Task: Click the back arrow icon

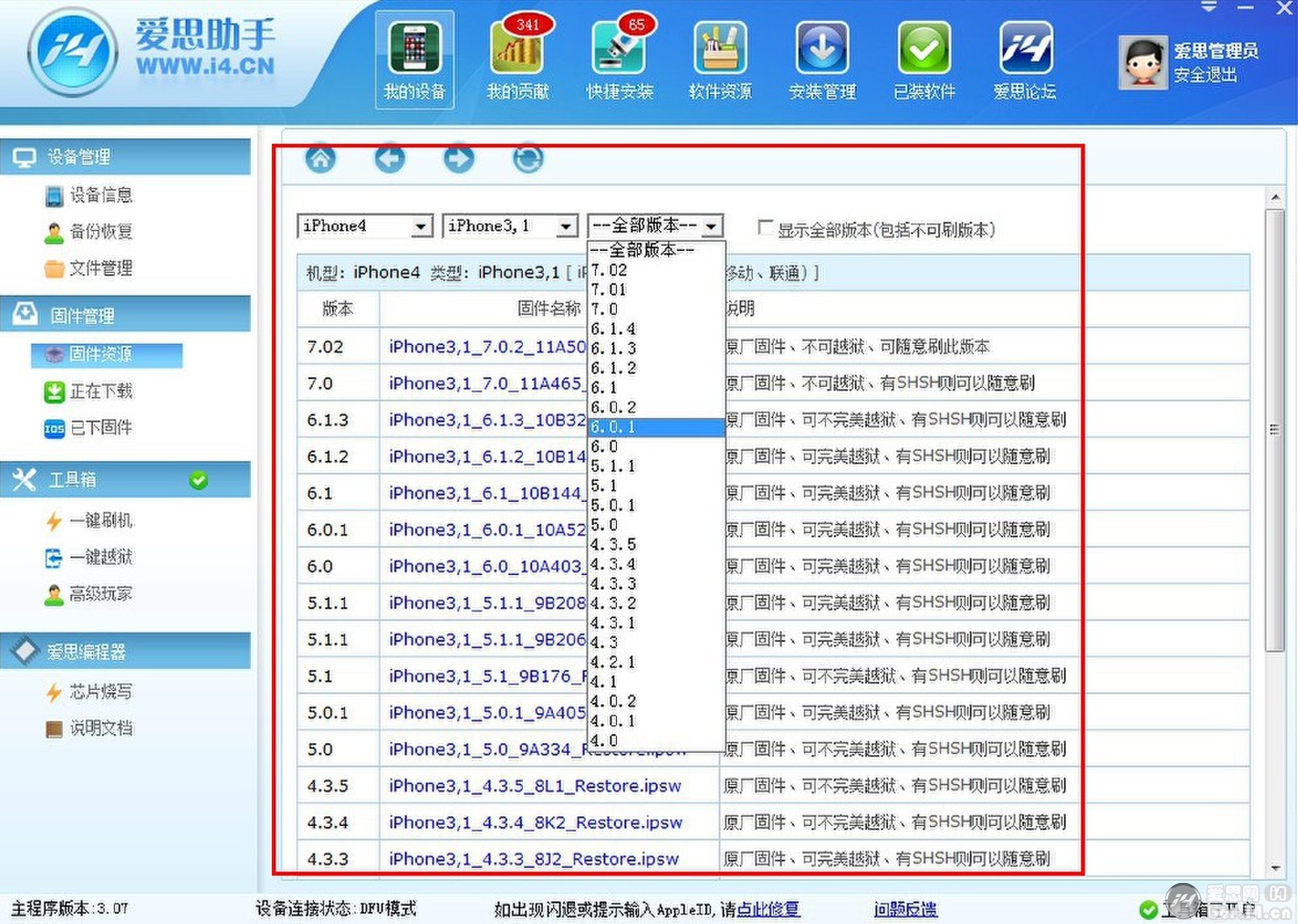Action: coord(390,159)
